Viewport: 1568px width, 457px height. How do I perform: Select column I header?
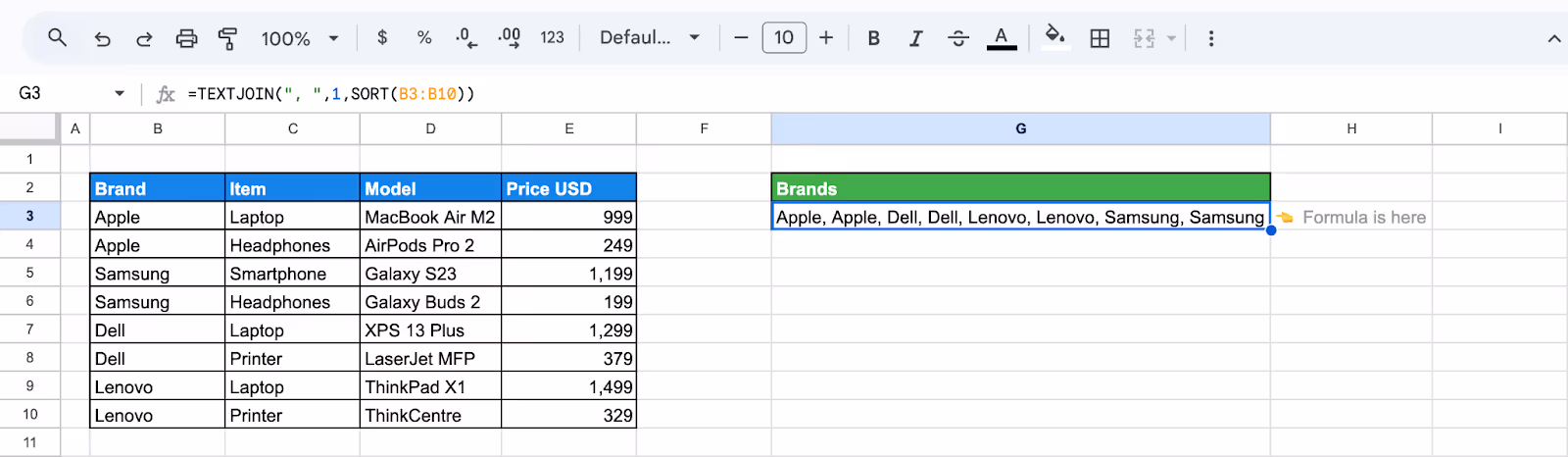click(x=1500, y=128)
